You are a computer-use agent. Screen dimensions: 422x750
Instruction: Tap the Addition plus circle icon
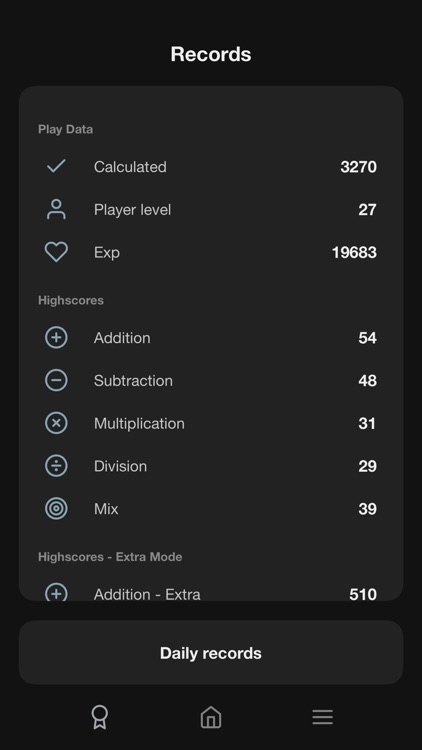(56, 338)
